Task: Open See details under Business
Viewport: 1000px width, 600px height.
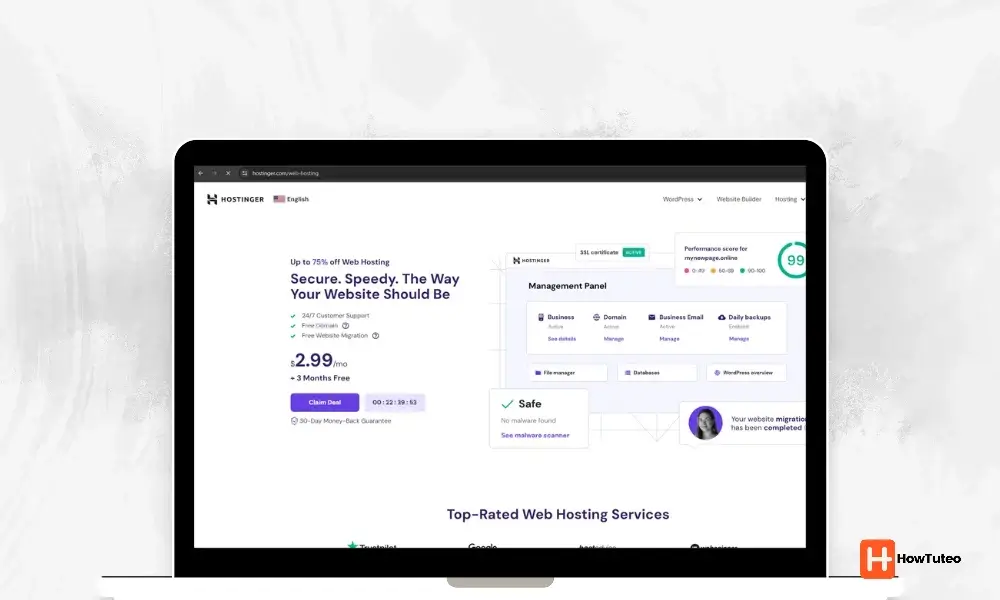Action: pos(562,339)
